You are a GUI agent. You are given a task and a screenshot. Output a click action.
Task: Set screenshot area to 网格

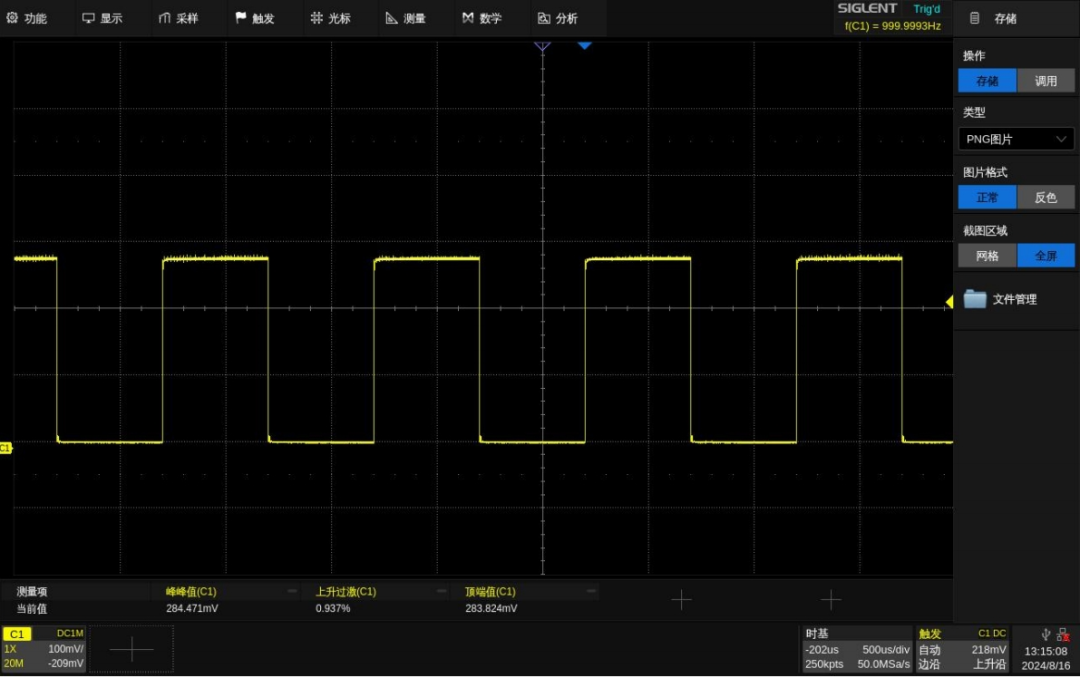(987, 256)
